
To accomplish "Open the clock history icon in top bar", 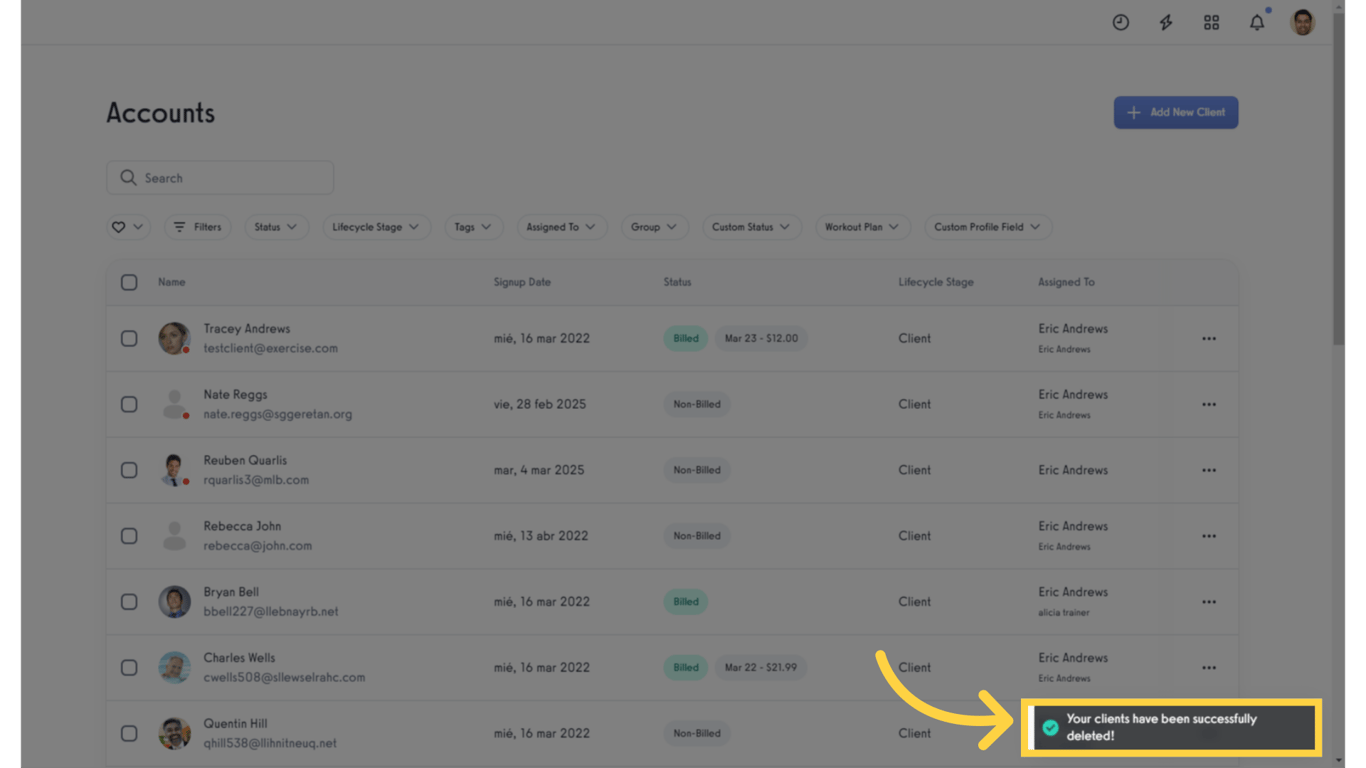I will [1120, 22].
